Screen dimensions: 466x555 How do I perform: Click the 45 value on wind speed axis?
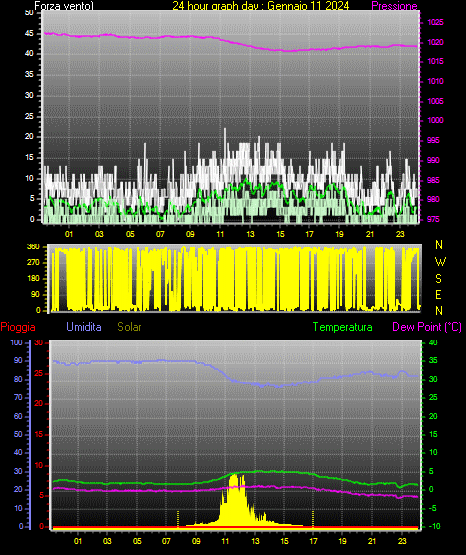coord(29,33)
